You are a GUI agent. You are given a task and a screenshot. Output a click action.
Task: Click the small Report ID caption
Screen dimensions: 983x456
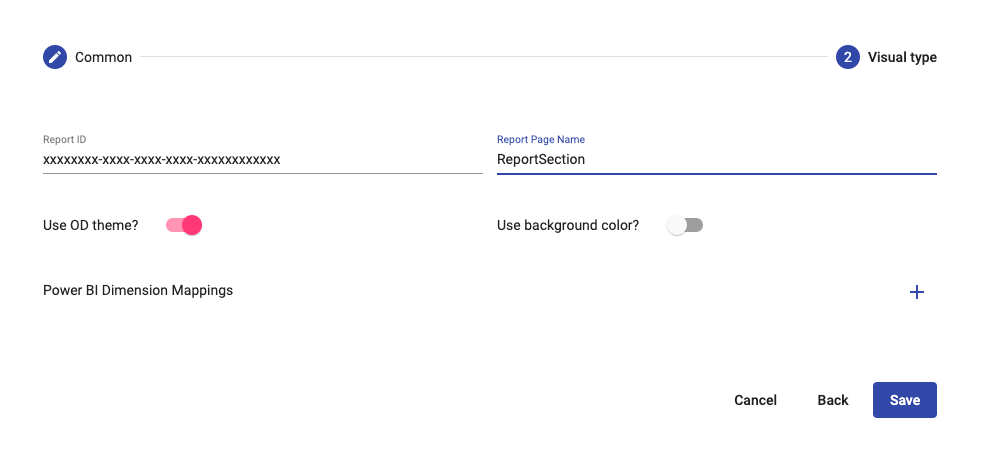(65, 139)
